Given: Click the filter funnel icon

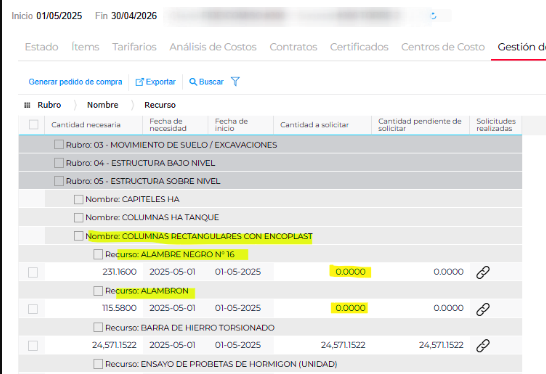Looking at the screenshot, I should [235, 81].
